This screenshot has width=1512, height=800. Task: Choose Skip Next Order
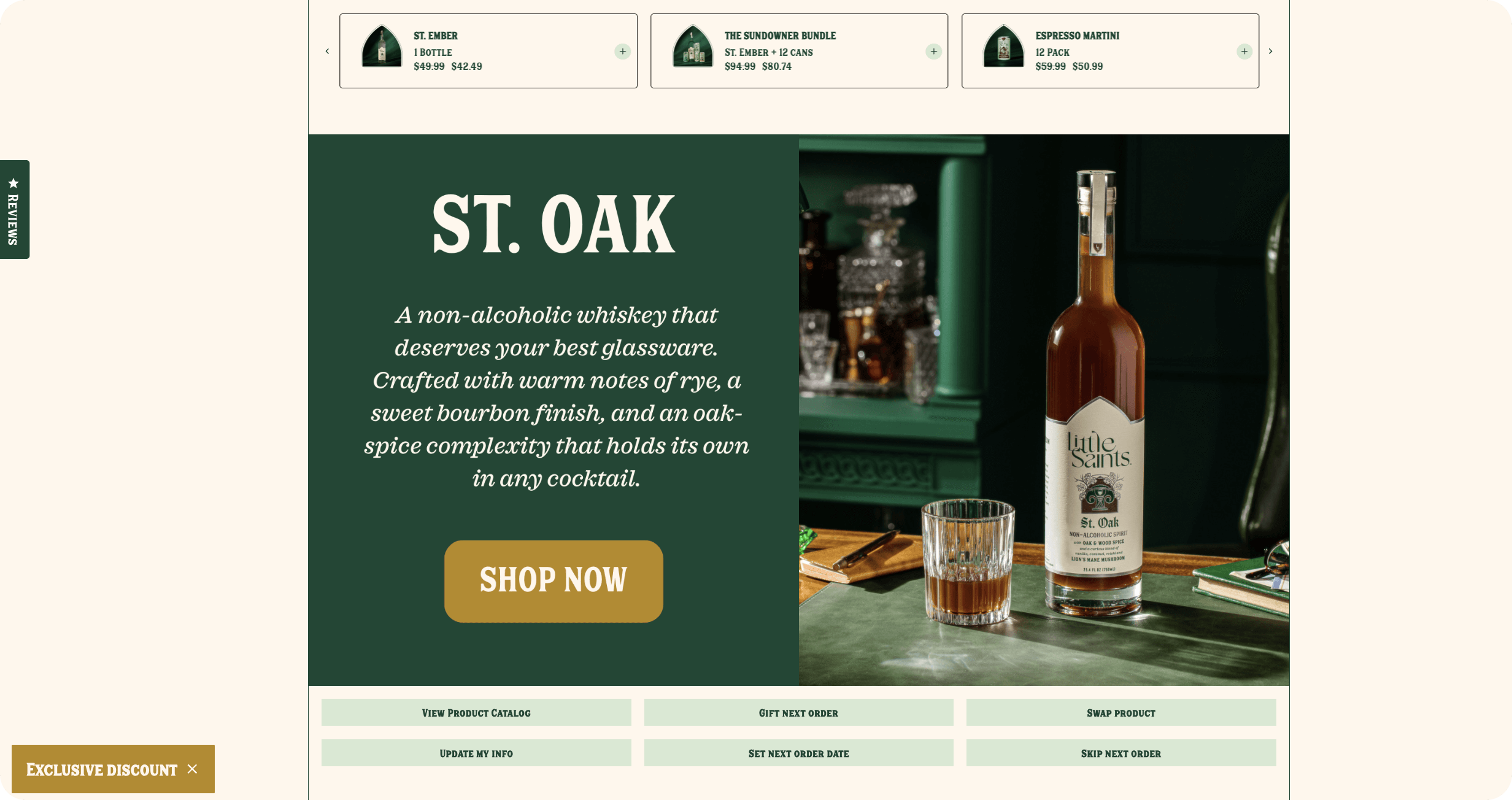1121,753
